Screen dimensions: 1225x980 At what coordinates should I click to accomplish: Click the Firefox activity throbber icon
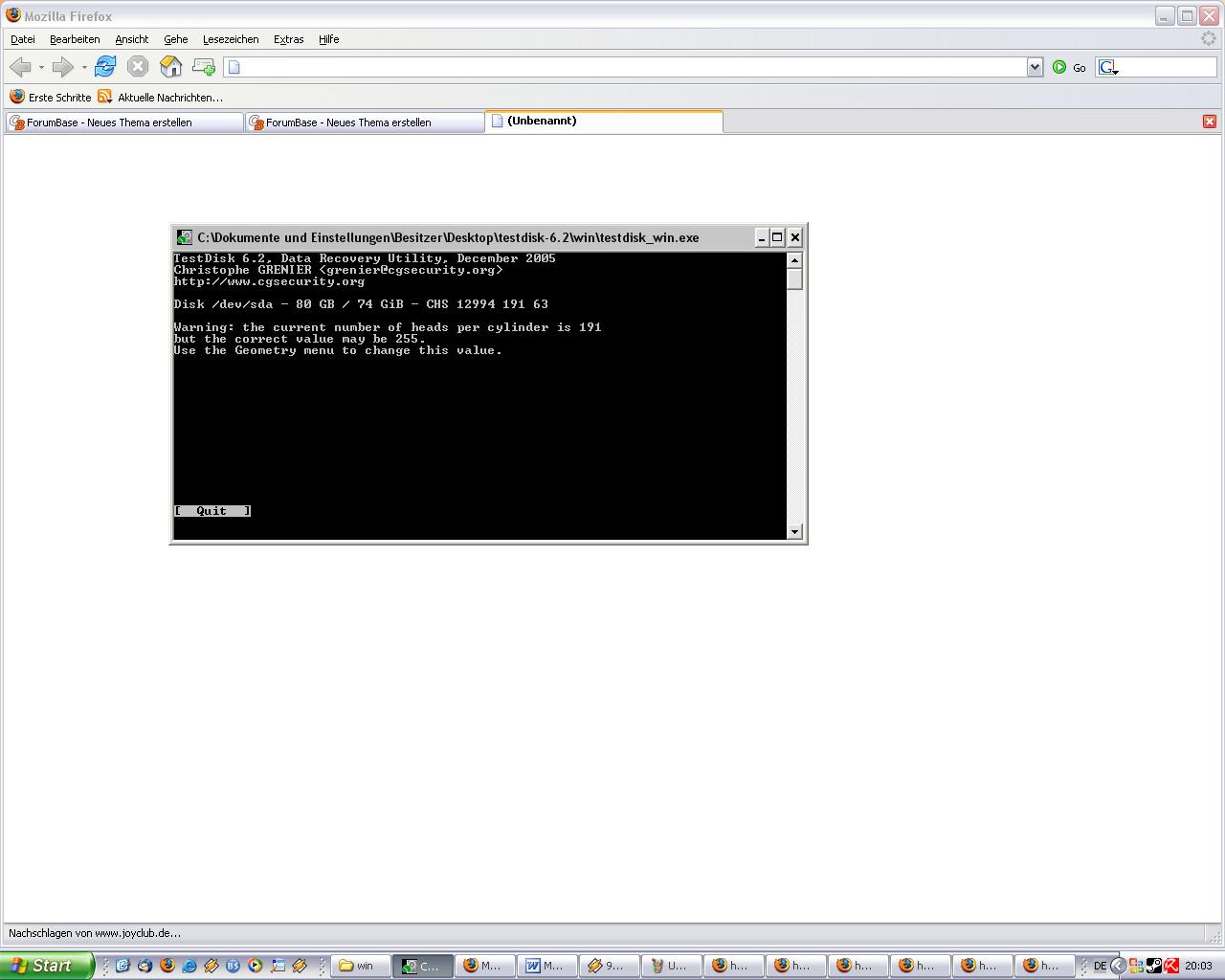[x=1209, y=38]
